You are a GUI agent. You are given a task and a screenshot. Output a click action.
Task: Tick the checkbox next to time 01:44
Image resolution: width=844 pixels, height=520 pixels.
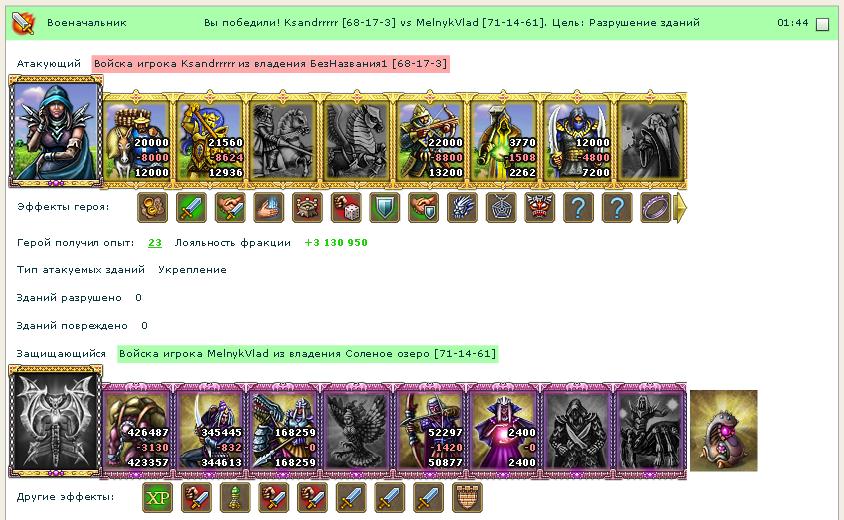[822, 24]
